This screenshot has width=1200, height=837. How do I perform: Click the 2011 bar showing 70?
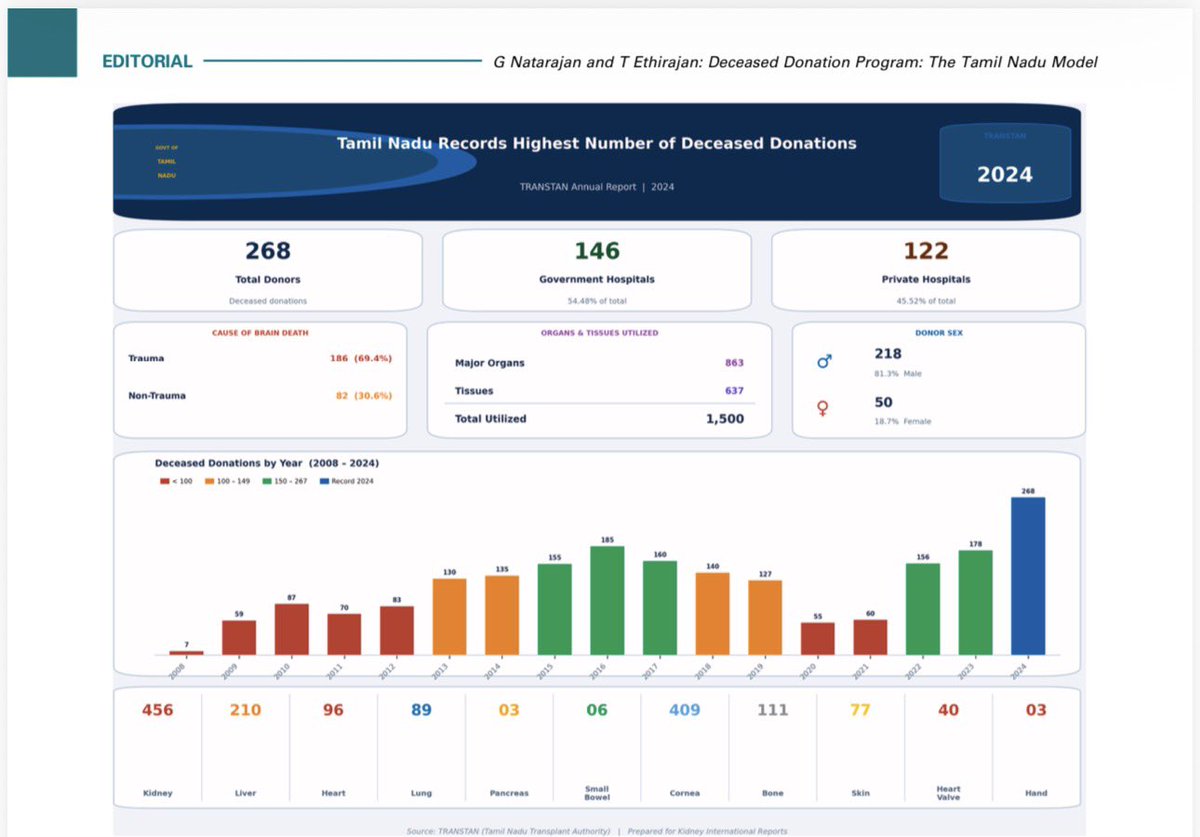point(344,634)
